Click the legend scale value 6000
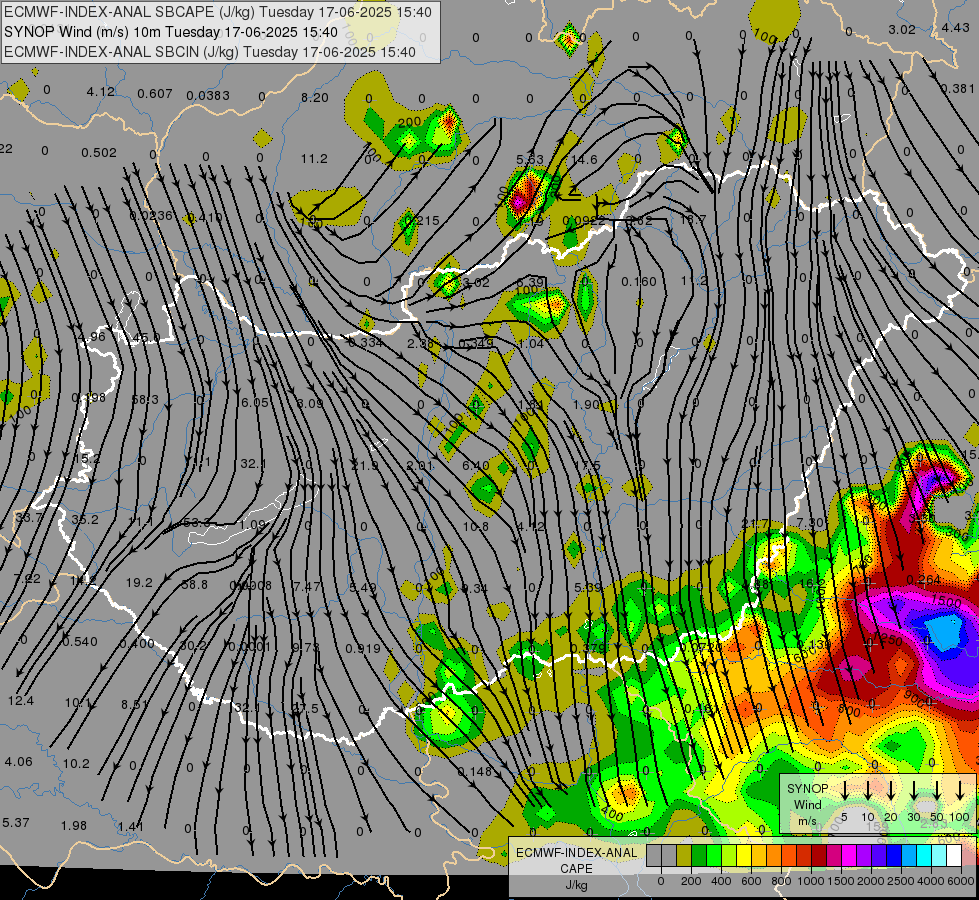The height and width of the screenshot is (900, 979). pyautogui.click(x=961, y=881)
